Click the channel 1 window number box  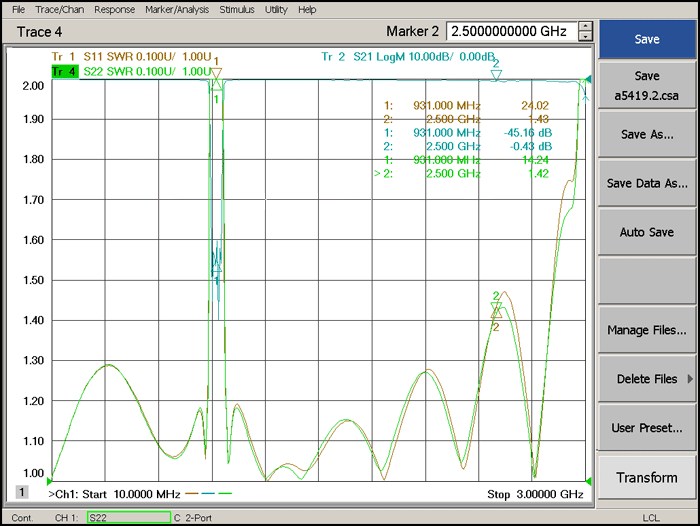(x=22, y=492)
